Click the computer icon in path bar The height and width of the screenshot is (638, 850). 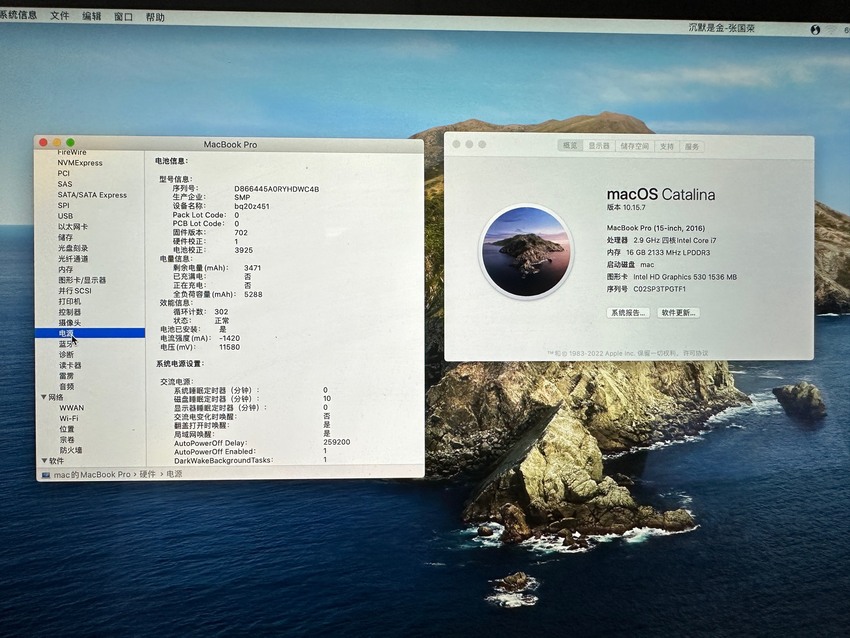(x=46, y=475)
